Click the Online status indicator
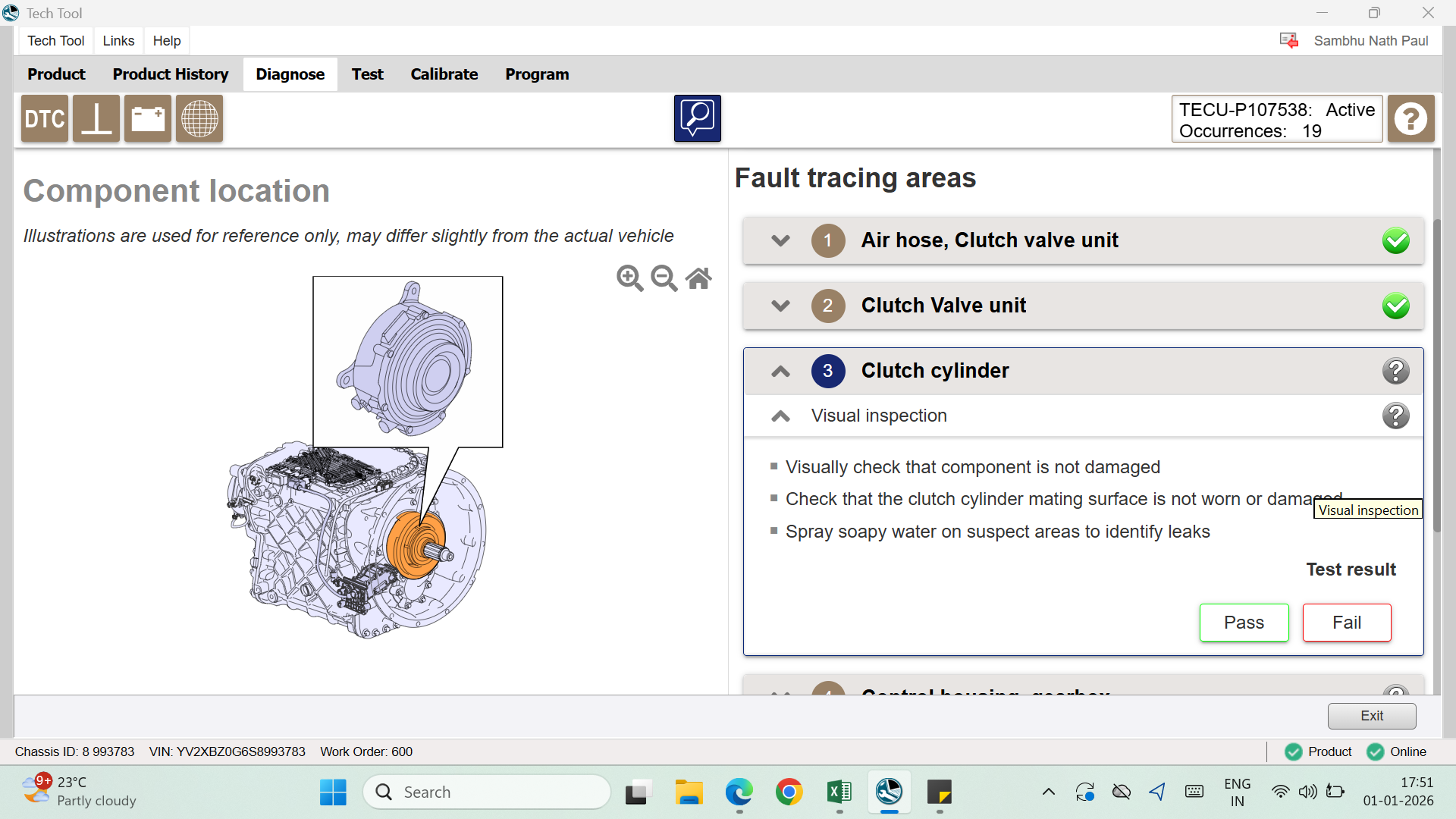The image size is (1456, 819). click(1397, 752)
